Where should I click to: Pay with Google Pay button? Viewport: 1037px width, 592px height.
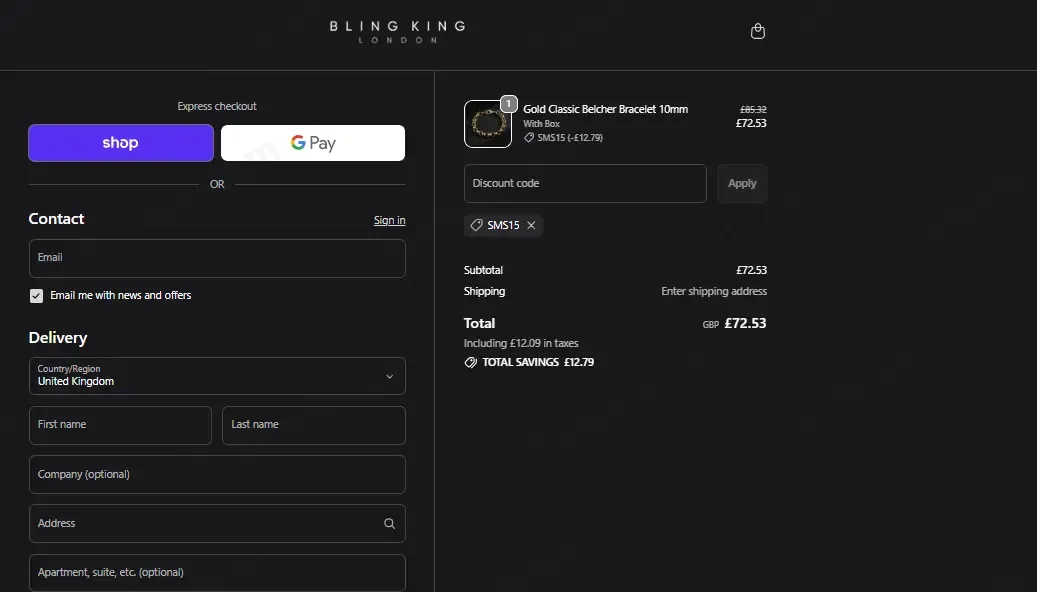click(313, 143)
